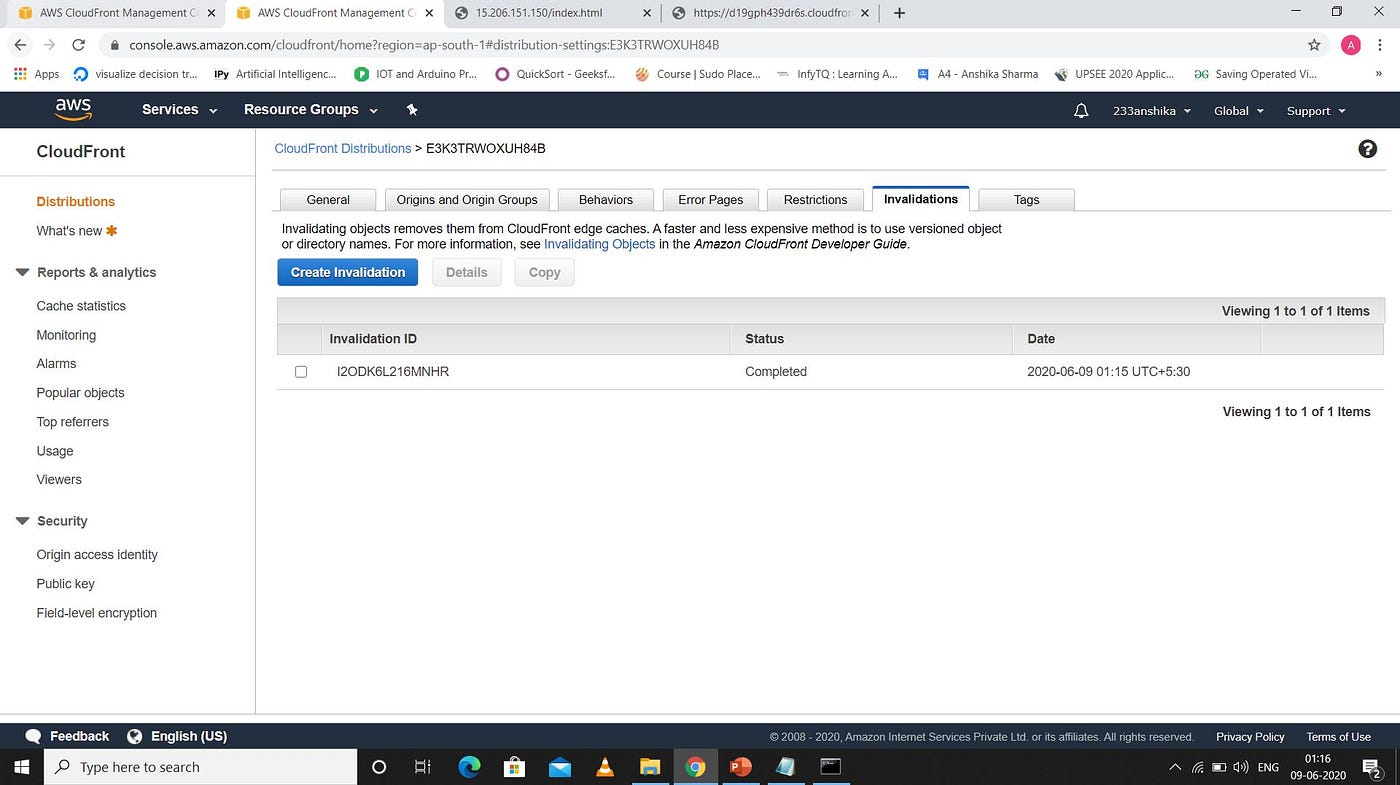Open the notifications bell icon

(1081, 111)
